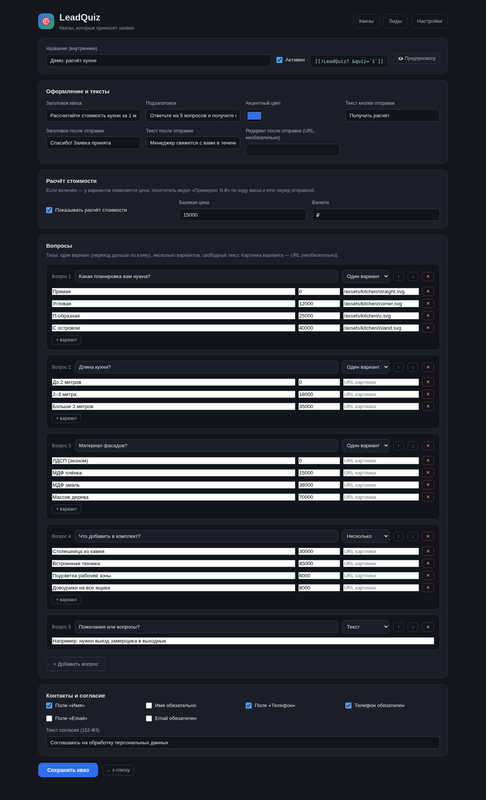Add a variant to Question 1

point(66,340)
